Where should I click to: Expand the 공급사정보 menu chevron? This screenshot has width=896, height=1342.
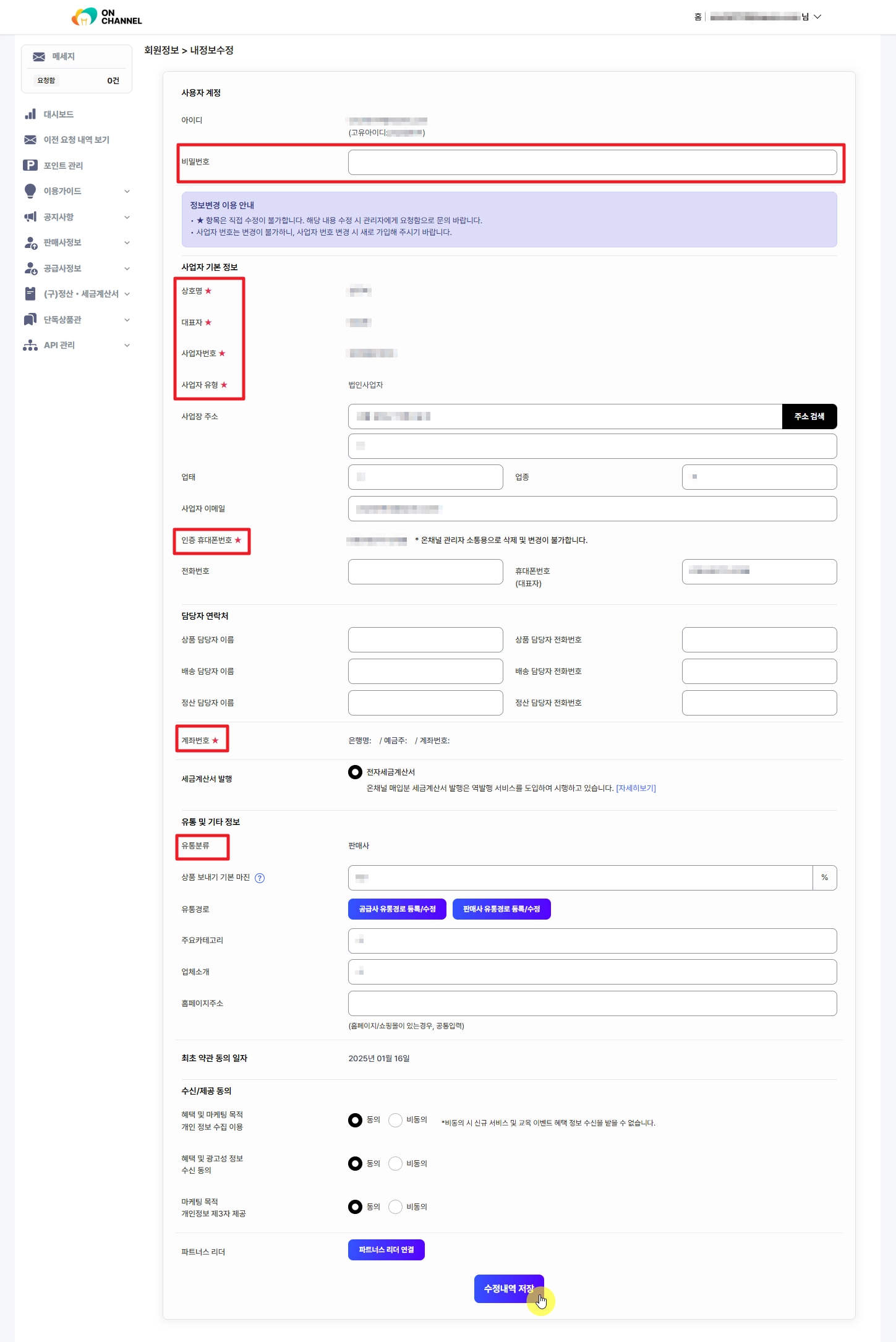tap(127, 268)
